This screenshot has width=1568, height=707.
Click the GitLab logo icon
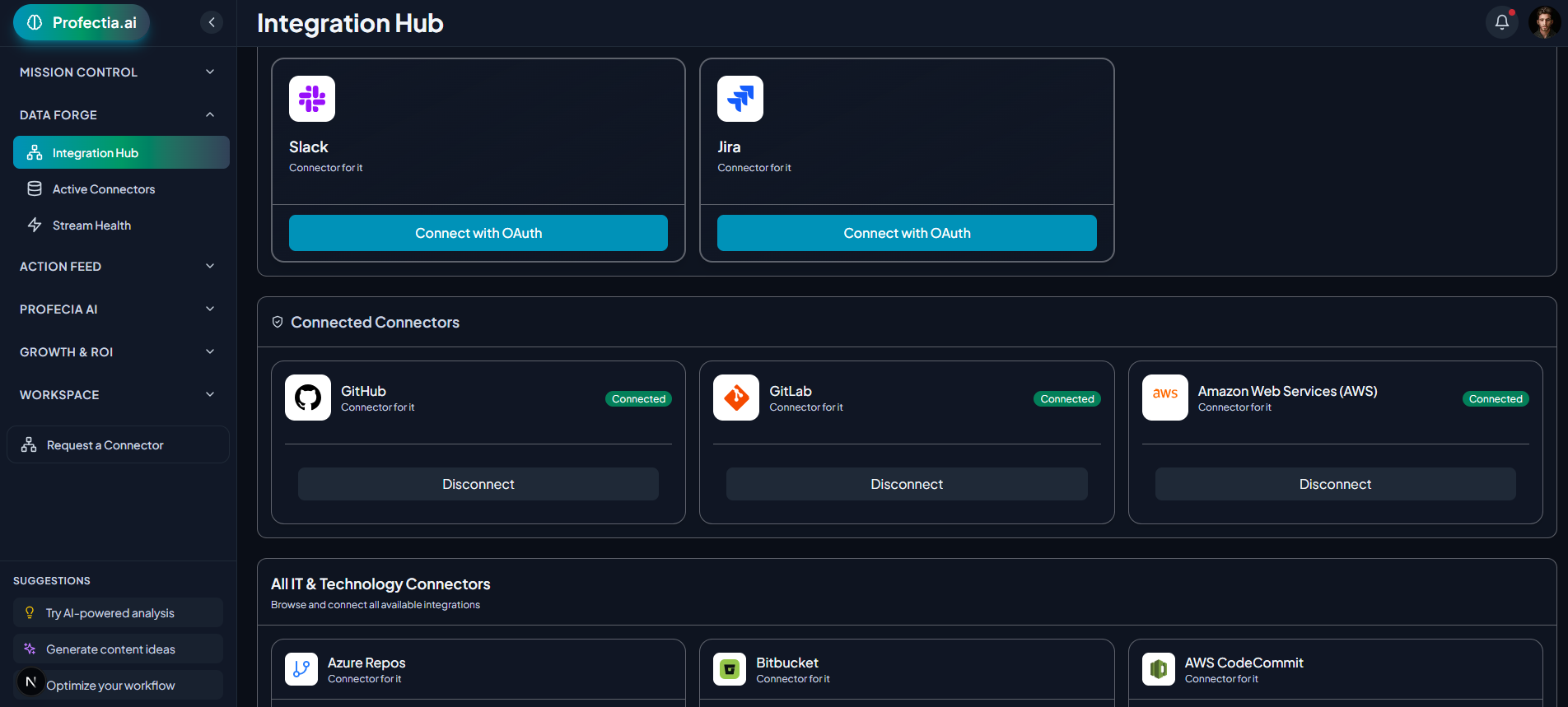point(736,398)
